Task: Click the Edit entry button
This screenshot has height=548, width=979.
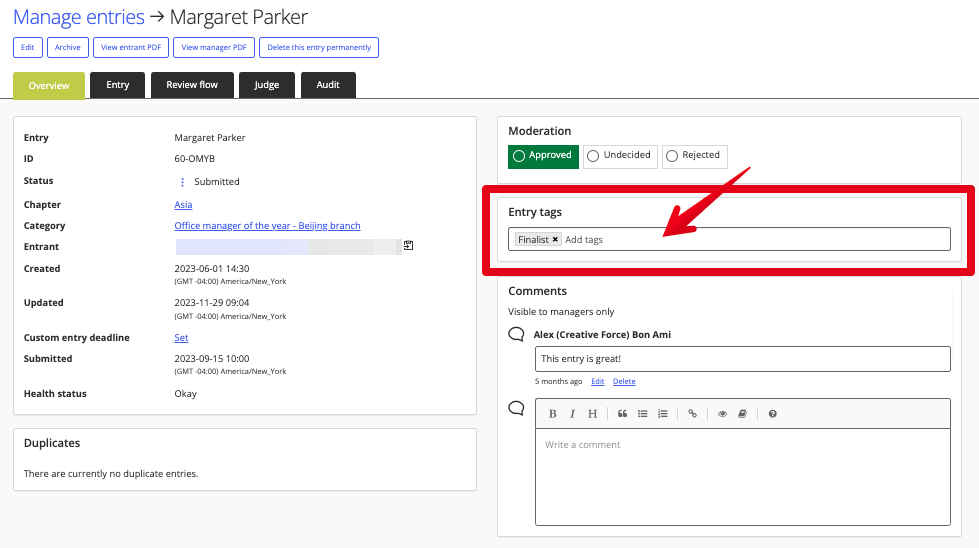Action: point(27,47)
